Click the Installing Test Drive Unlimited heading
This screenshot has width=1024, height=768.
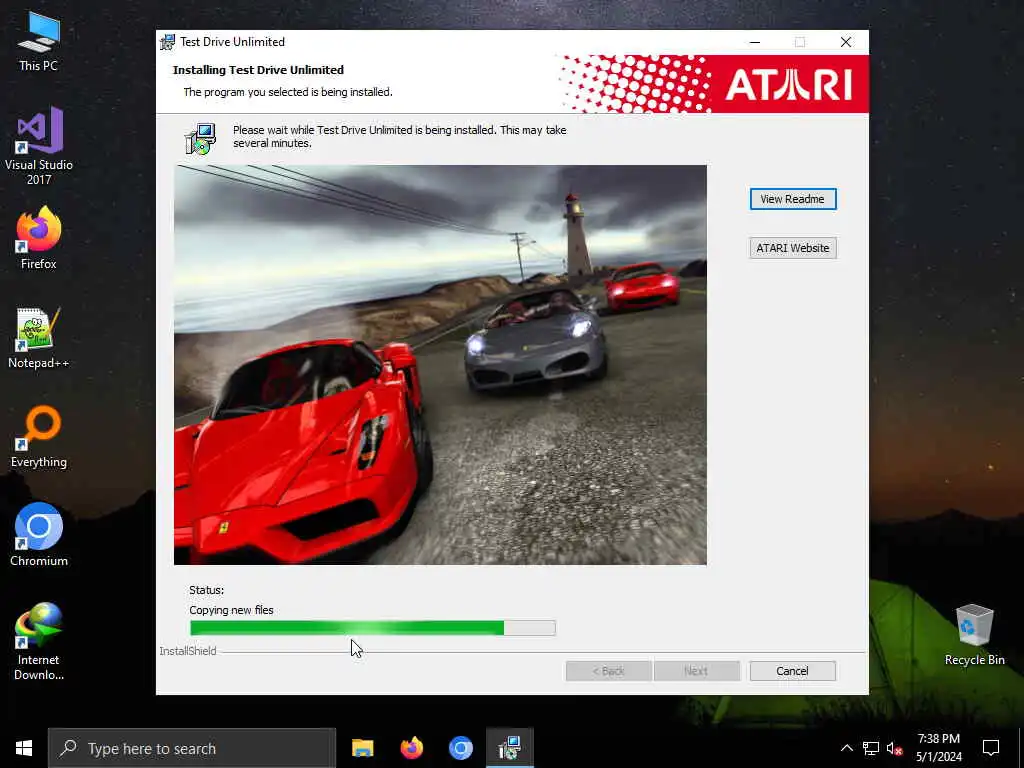(258, 70)
